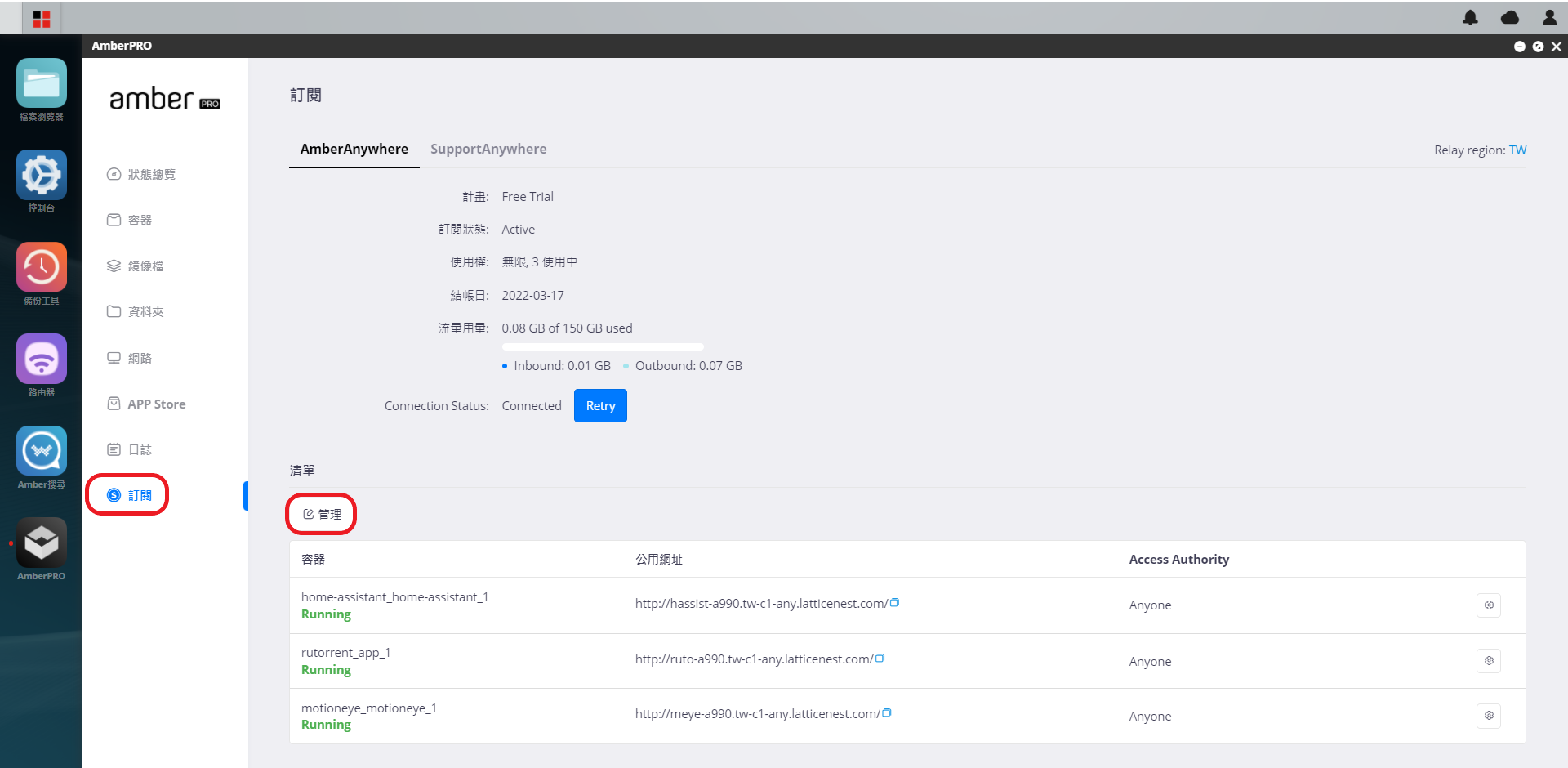Click the Retry connection button
Viewport: 1568px width, 768px height.
(x=600, y=405)
